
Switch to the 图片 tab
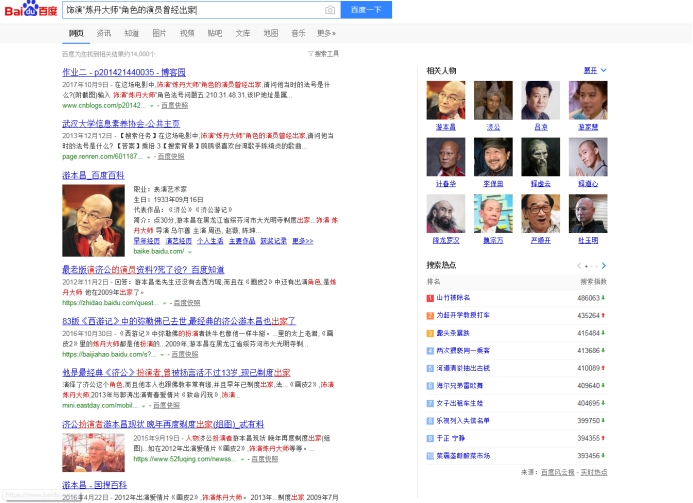tap(159, 33)
